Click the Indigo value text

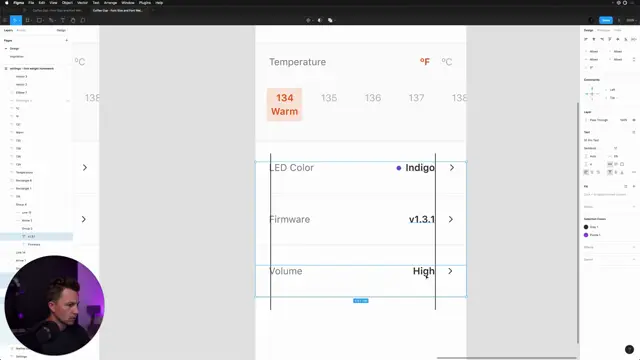(x=420, y=168)
